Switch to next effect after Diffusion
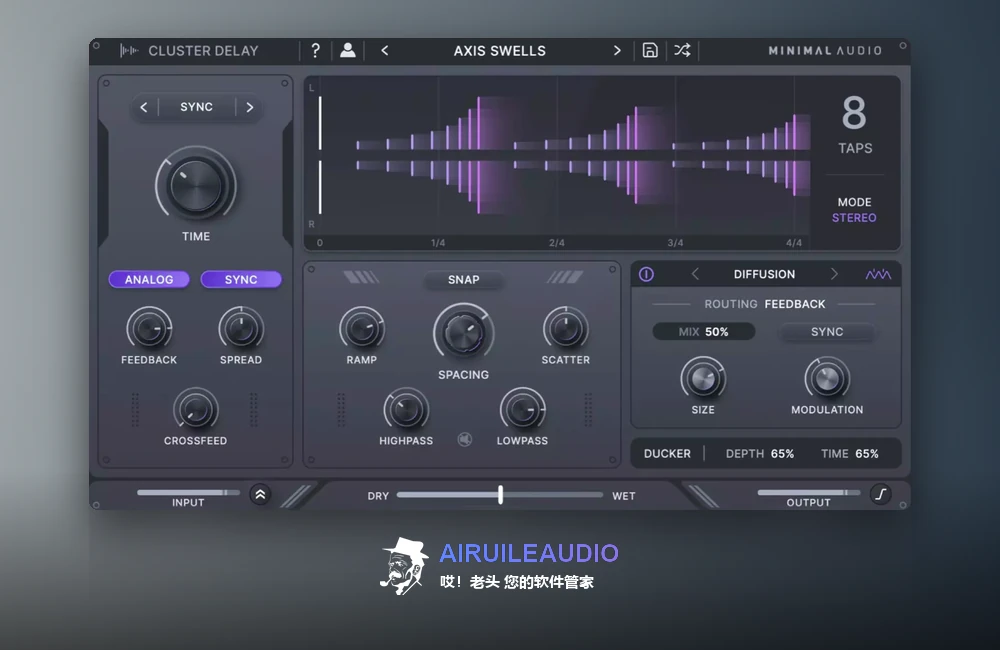The height and width of the screenshot is (650, 1000). click(x=834, y=274)
